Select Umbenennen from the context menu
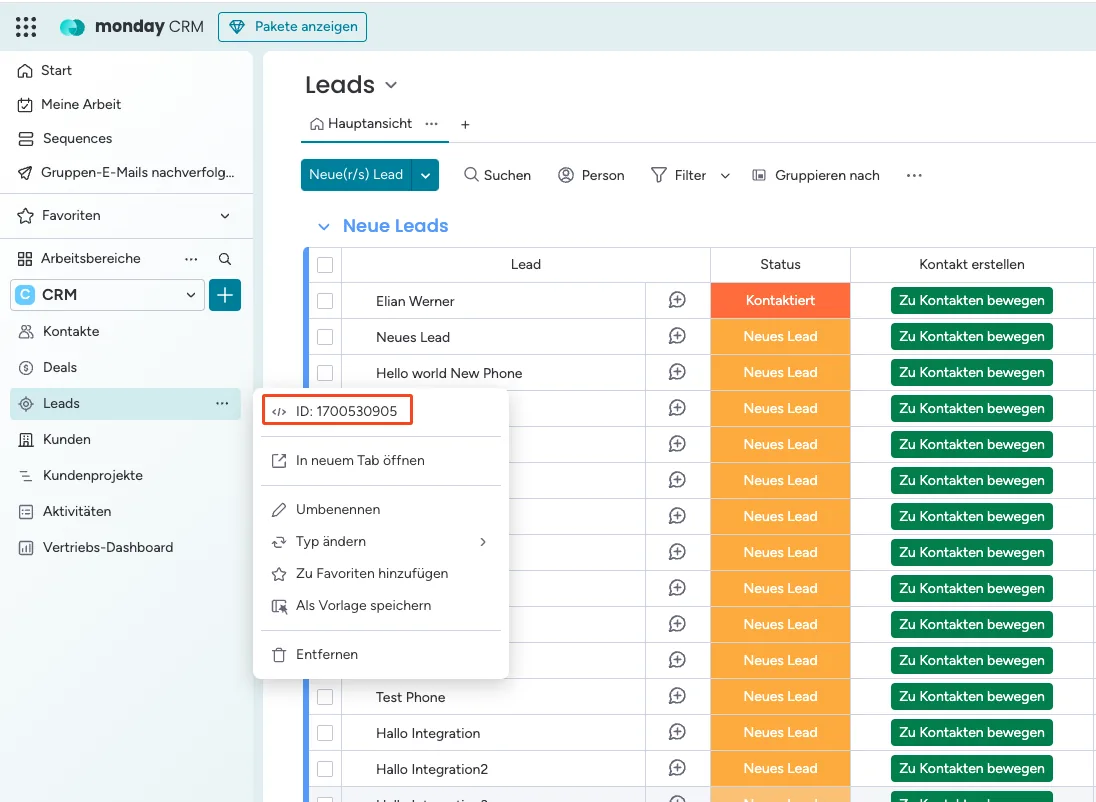Image resolution: width=1096 pixels, height=802 pixels. (382, 510)
